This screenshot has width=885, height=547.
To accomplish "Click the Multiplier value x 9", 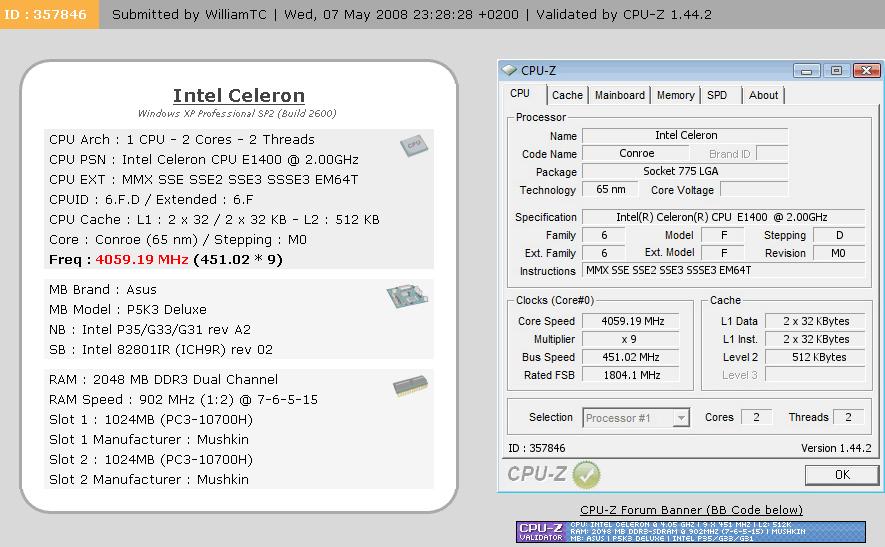I will pyautogui.click(x=631, y=339).
